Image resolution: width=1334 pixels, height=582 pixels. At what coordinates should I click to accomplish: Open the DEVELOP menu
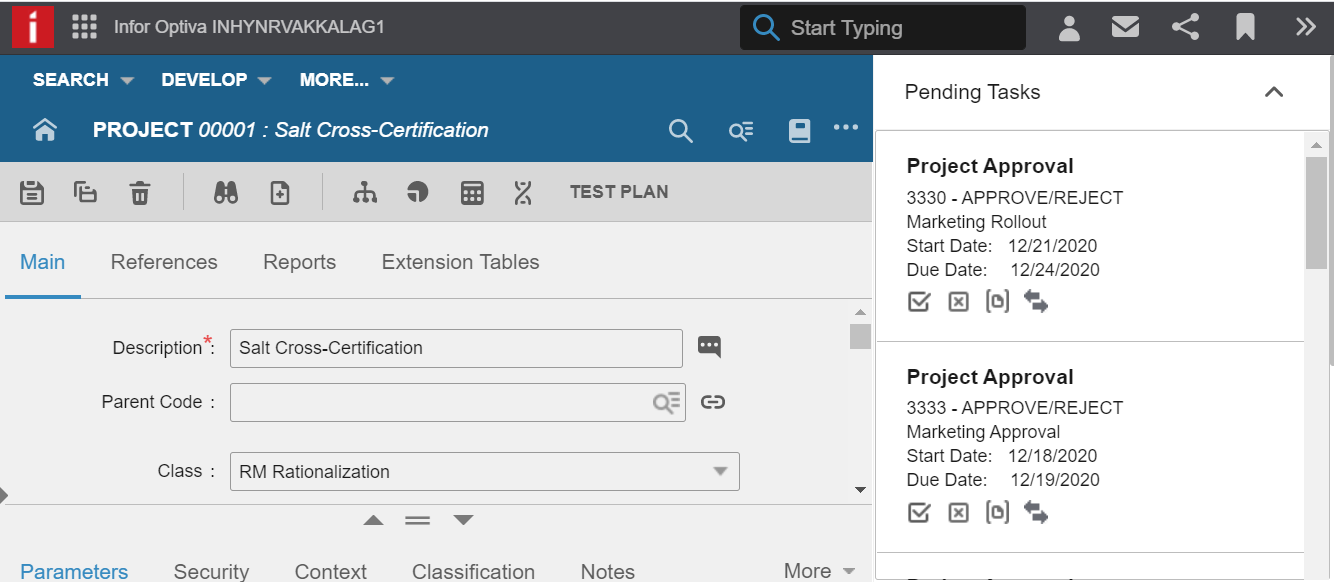coord(206,79)
